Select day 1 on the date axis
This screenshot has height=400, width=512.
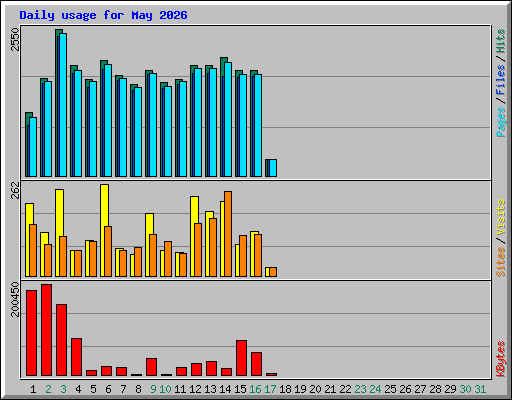point(33,389)
